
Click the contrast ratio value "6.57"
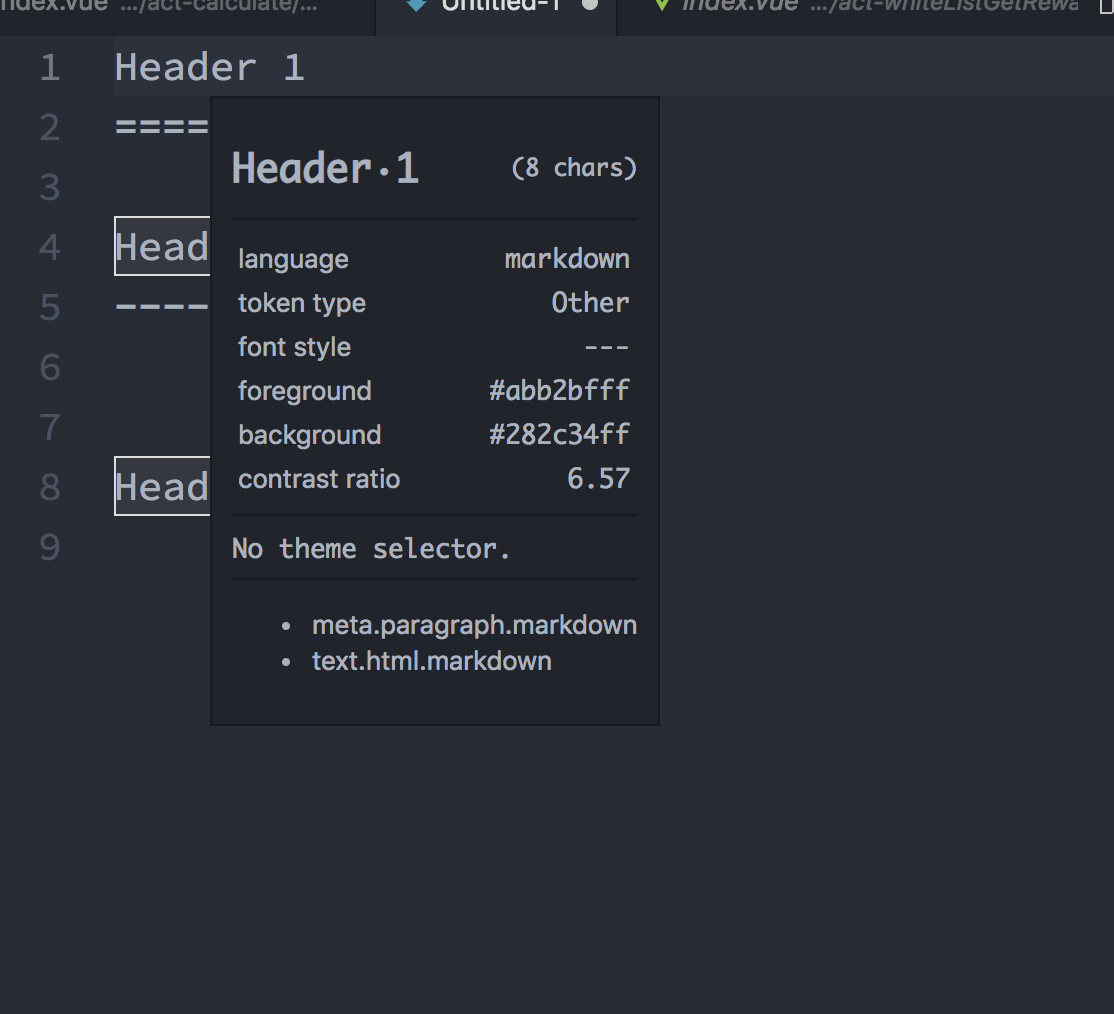point(598,479)
